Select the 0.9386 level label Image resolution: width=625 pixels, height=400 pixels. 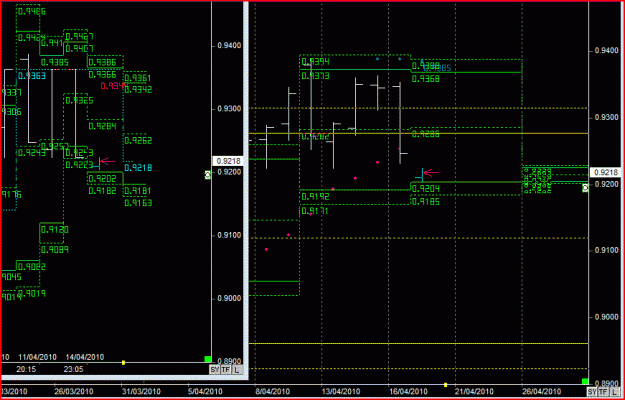pyautogui.click(x=102, y=62)
